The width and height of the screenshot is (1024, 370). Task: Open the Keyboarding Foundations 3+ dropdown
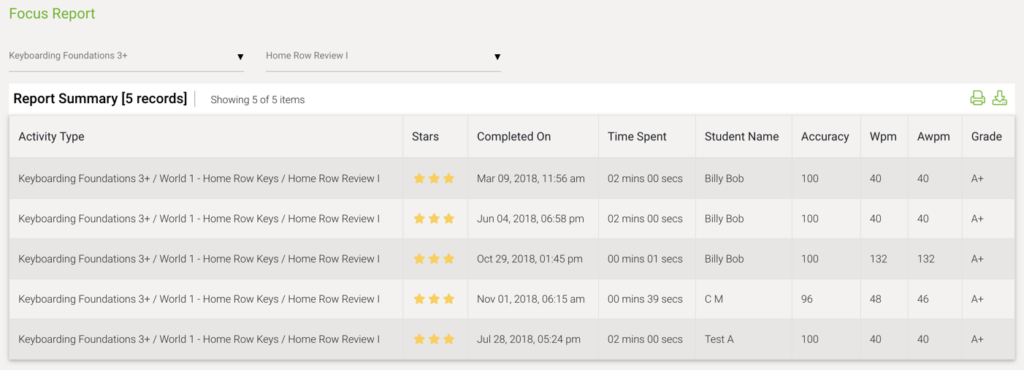coord(126,56)
